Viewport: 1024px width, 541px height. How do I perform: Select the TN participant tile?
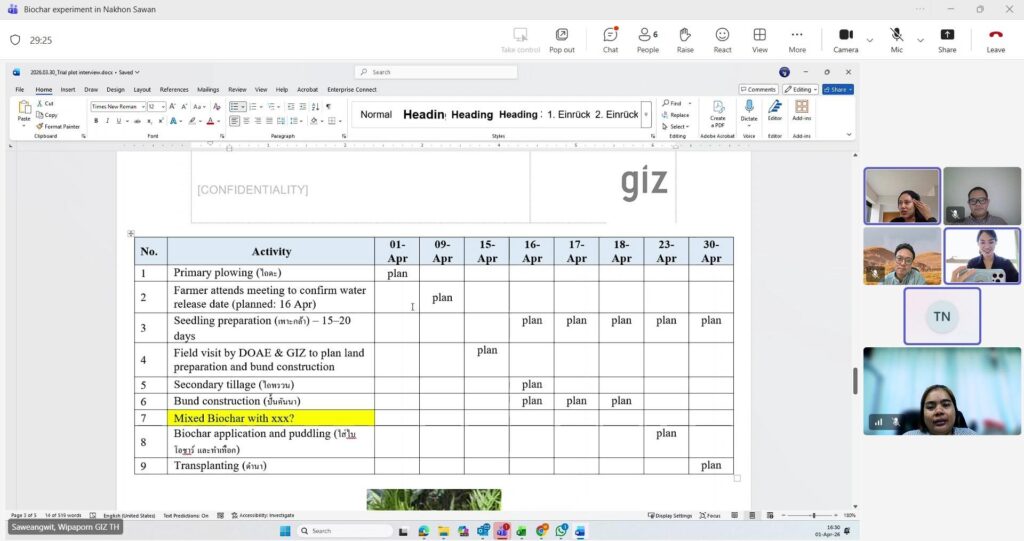tap(942, 316)
